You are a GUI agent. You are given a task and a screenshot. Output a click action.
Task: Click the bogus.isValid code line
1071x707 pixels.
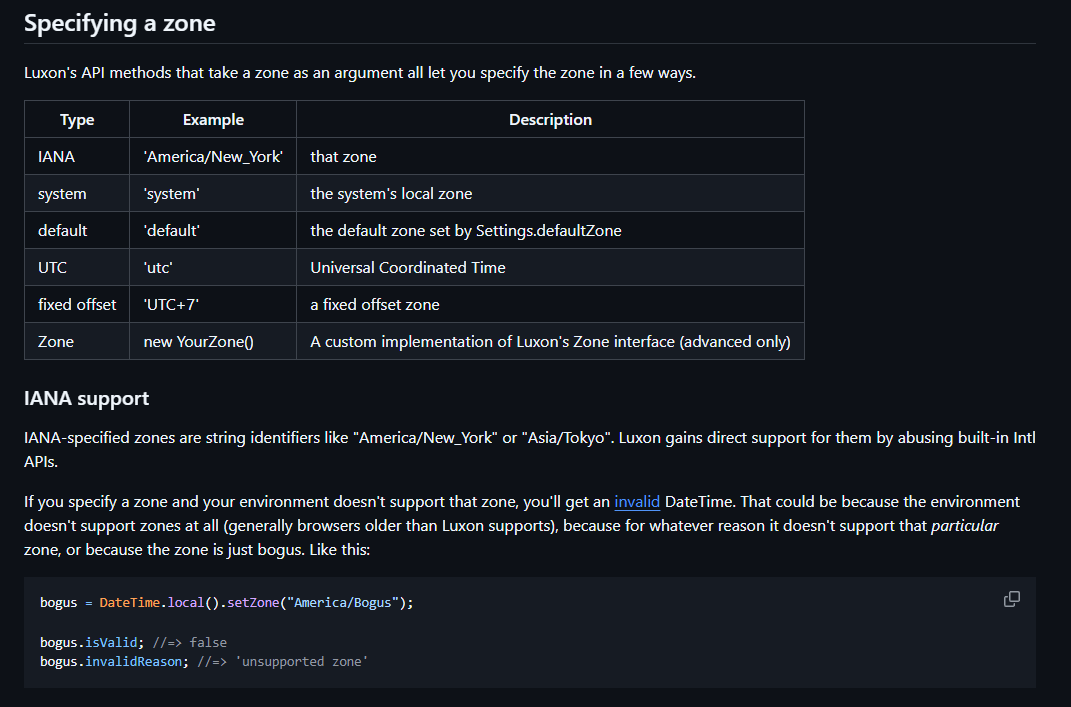point(133,642)
